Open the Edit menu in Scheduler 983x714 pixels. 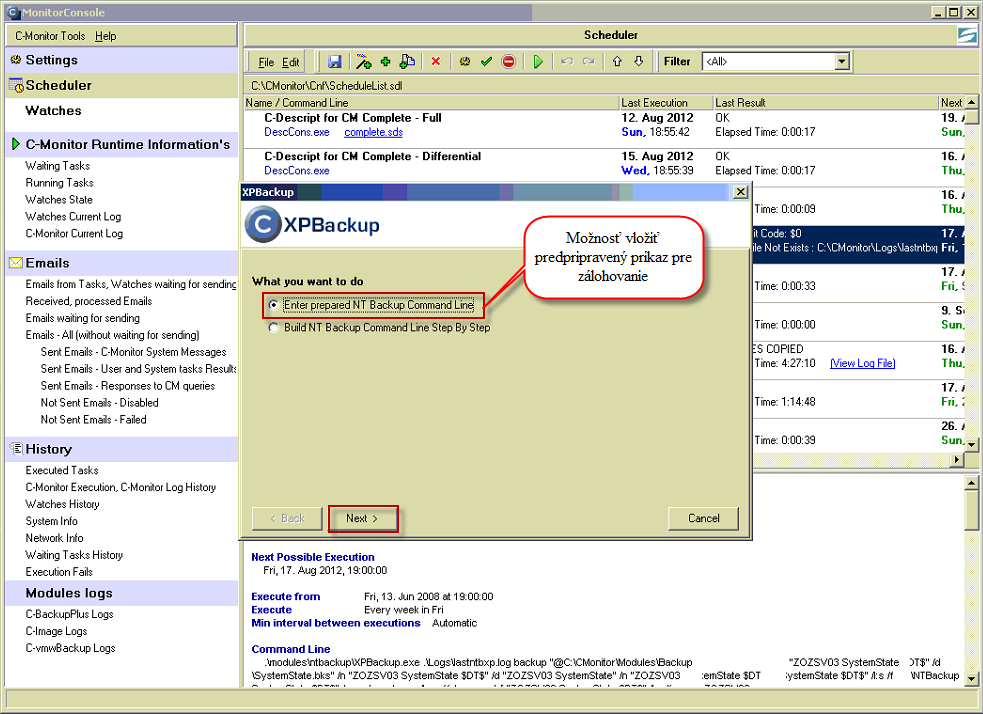[290, 62]
